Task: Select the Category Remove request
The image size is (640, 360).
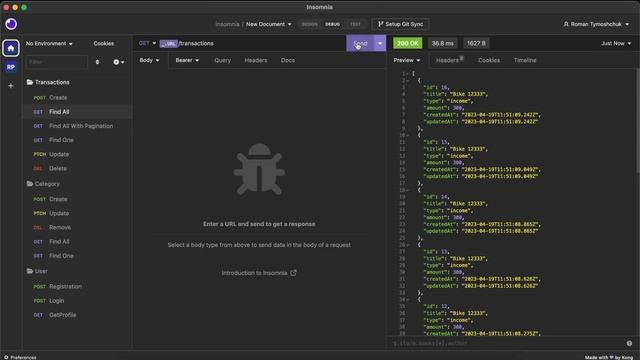Action: (x=77, y=227)
